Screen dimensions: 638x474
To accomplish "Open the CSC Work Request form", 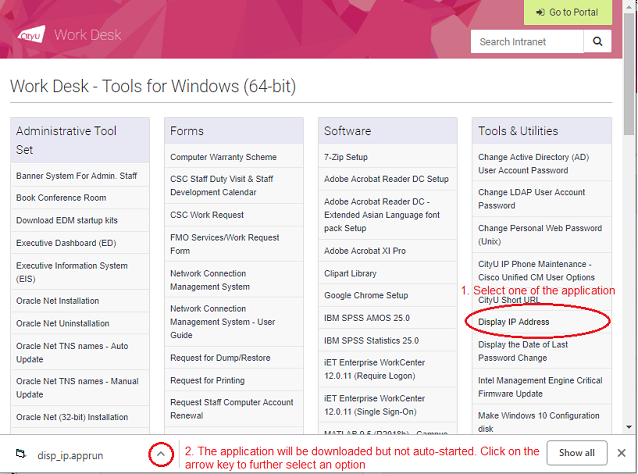I will 207,215.
